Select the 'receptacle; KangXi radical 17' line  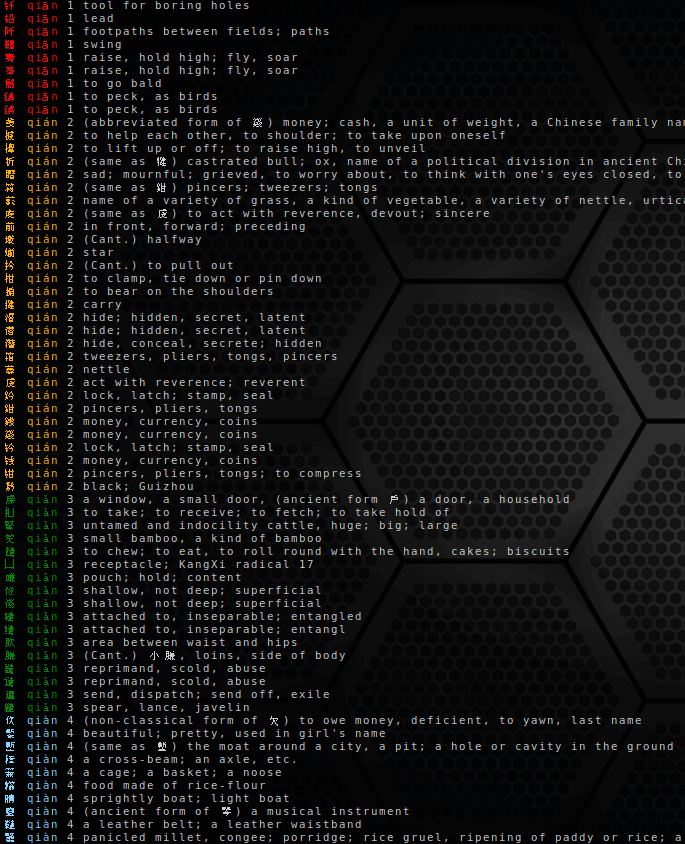pyautogui.click(x=198, y=565)
